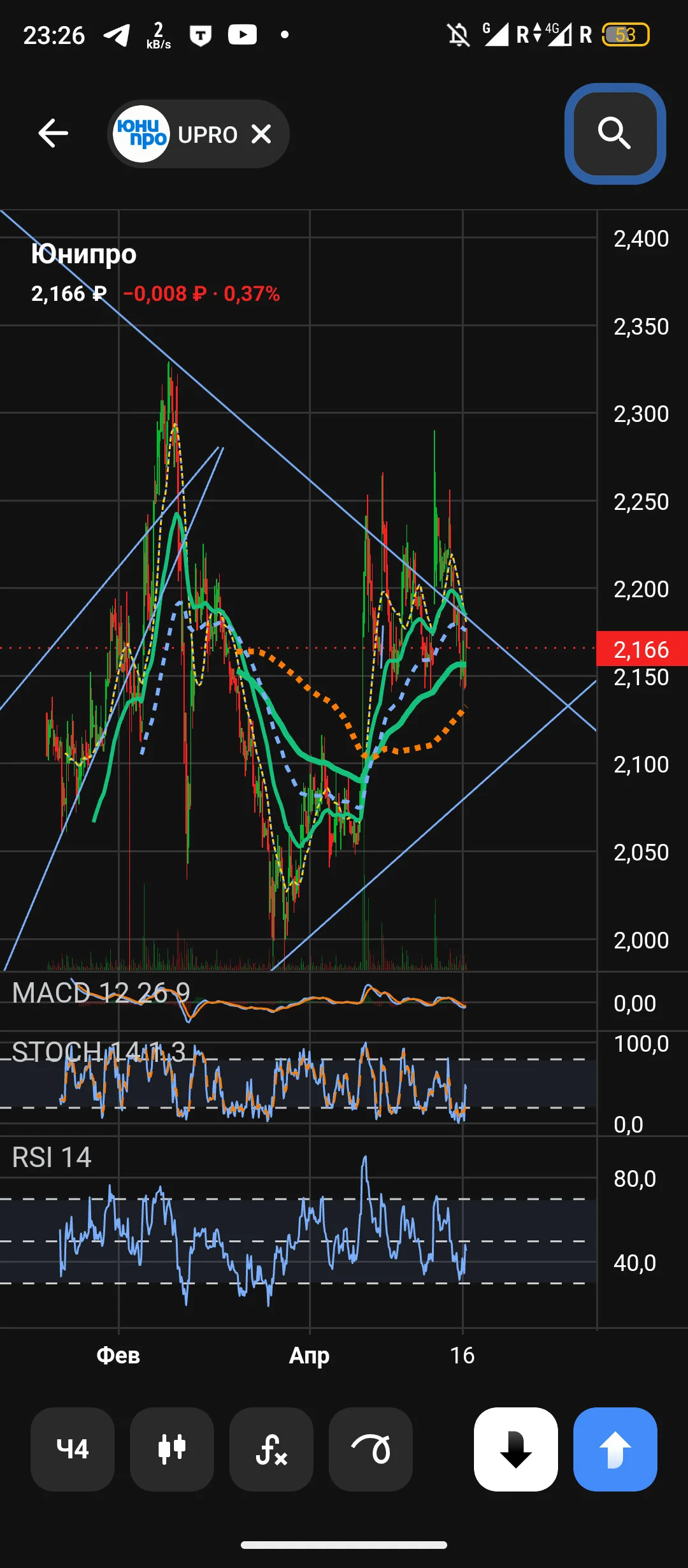Tap the Юнипро logo in chip

point(141,134)
